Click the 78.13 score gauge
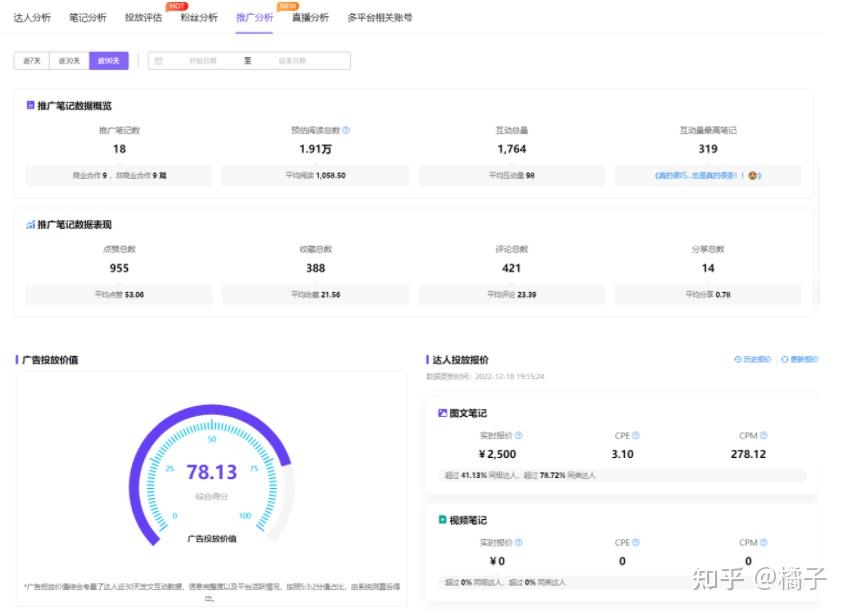 pyautogui.click(x=212, y=475)
